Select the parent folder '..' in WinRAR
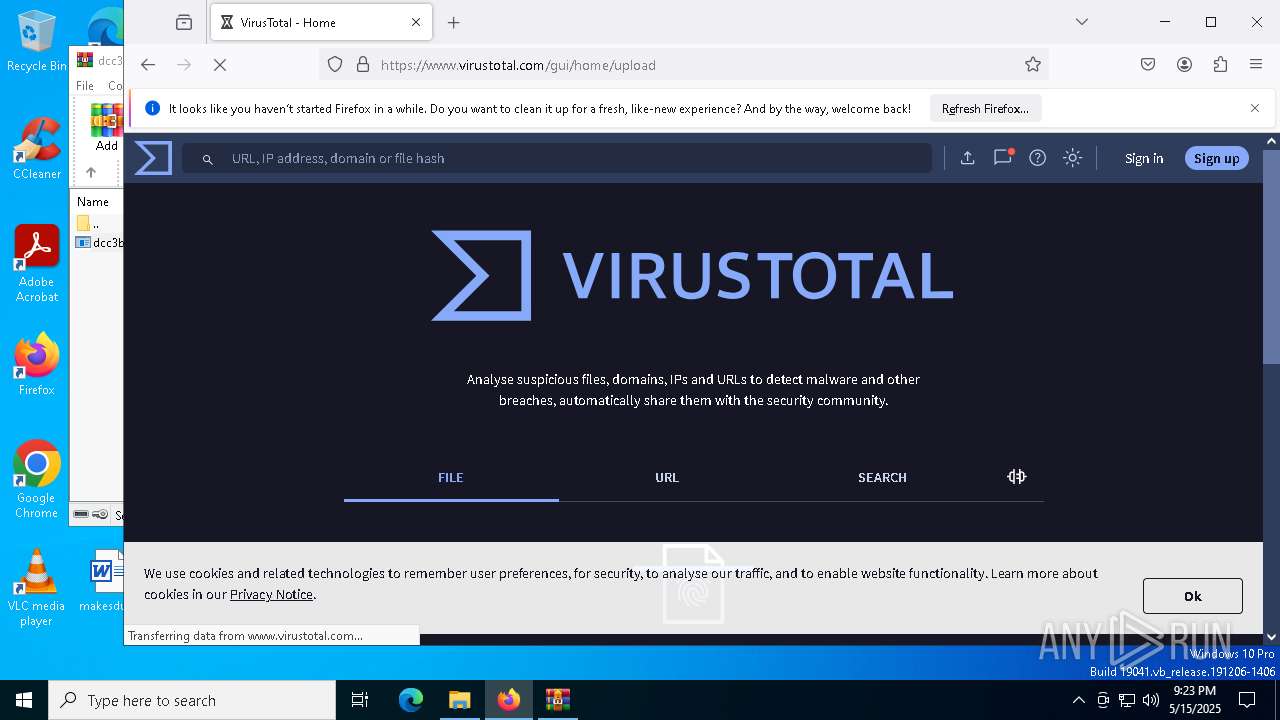 89,223
